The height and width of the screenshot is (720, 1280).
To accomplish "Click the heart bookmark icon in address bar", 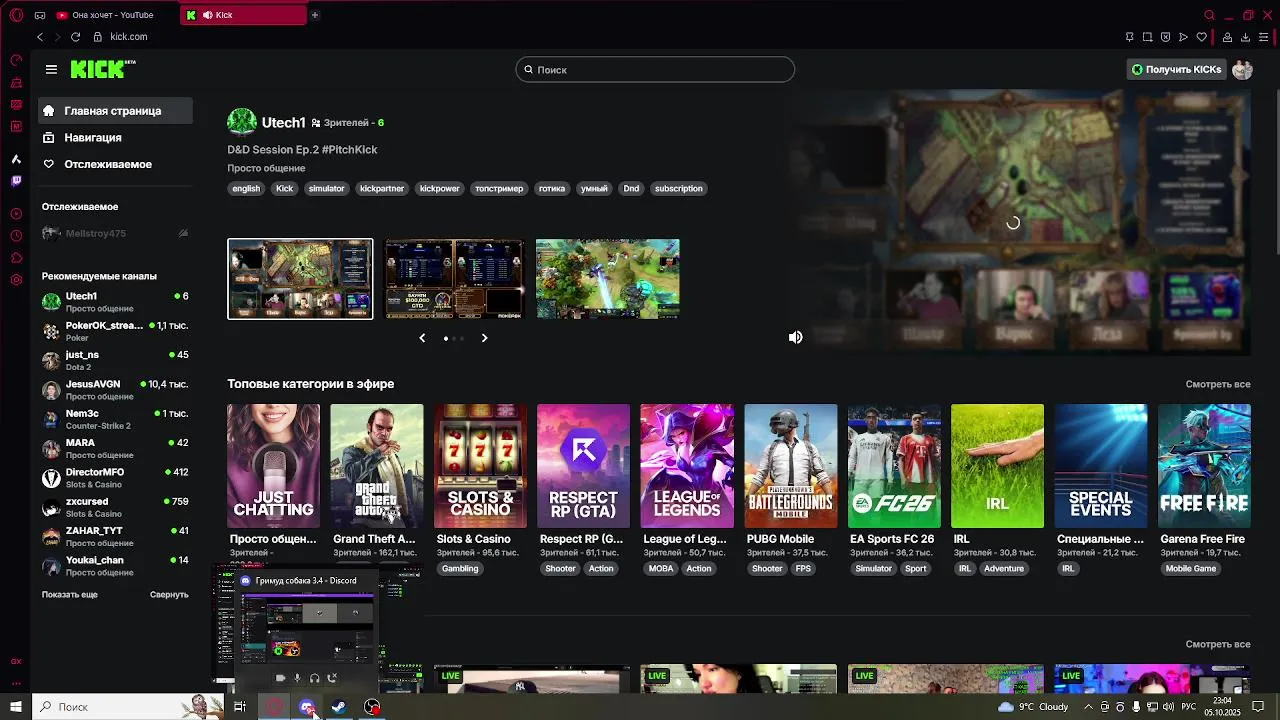I will (1201, 37).
